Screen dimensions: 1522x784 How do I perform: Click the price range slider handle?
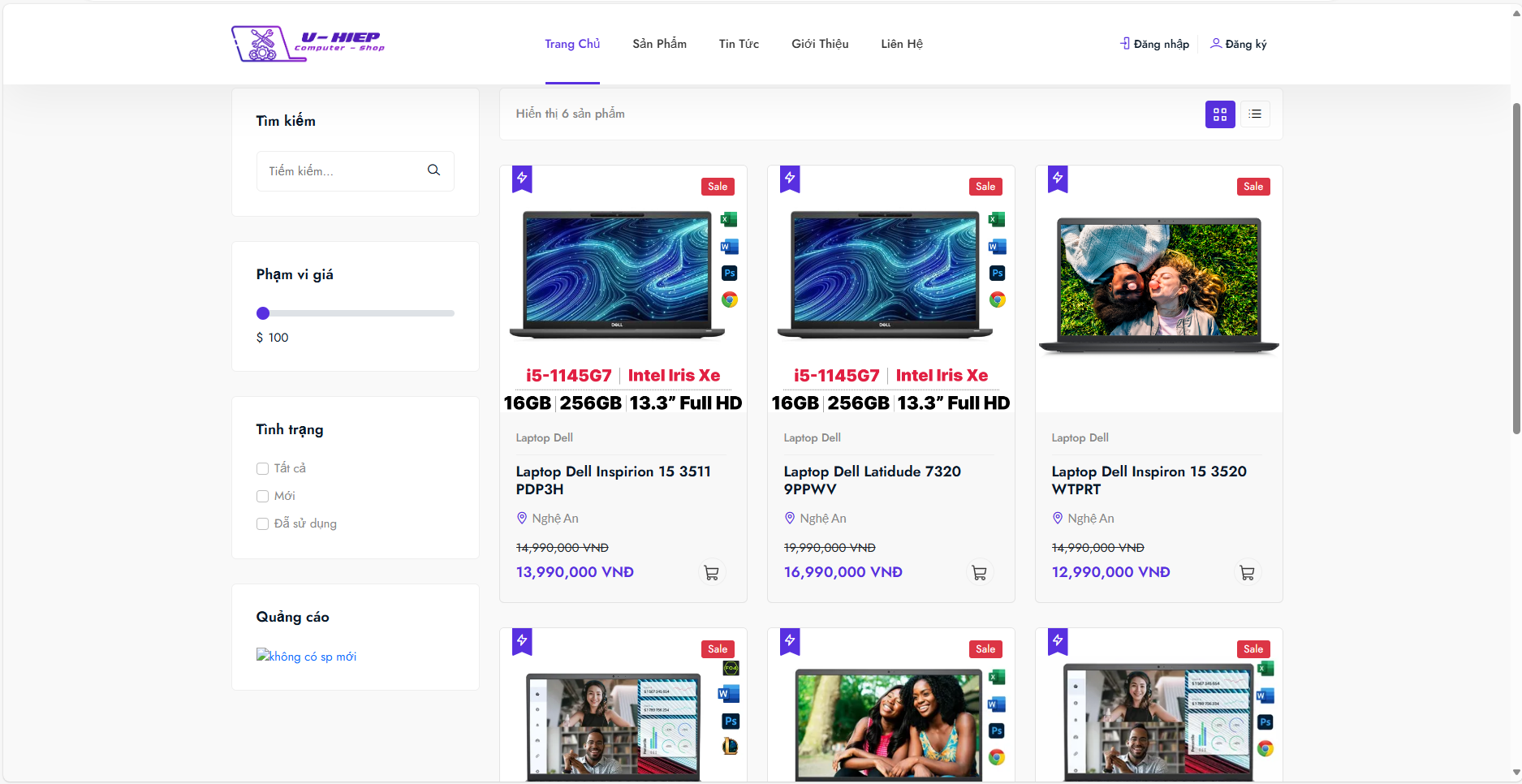tap(263, 313)
